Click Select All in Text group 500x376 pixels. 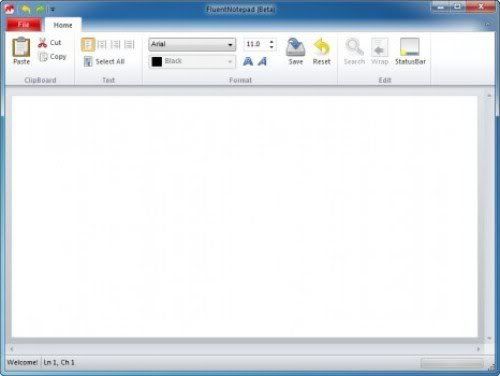[104, 61]
